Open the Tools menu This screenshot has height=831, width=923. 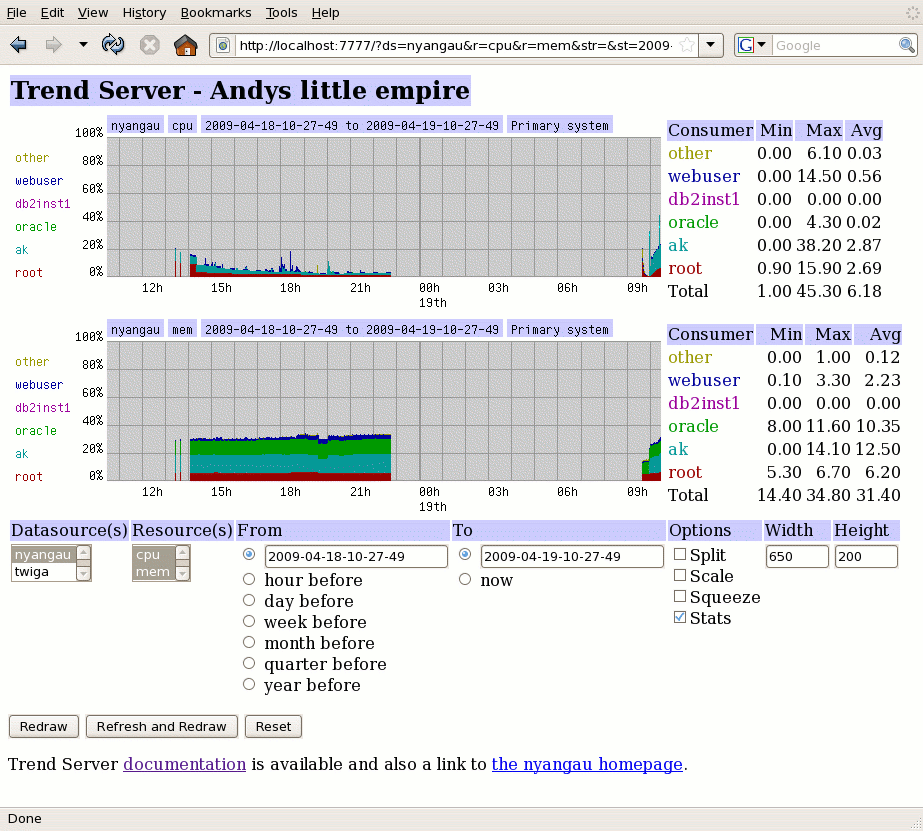(x=281, y=13)
